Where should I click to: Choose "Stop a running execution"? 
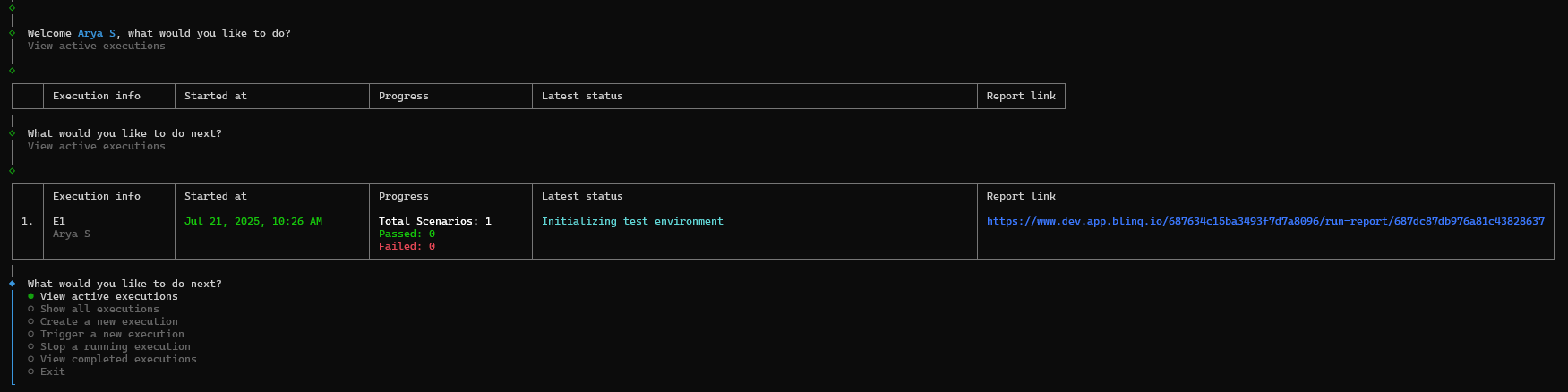coord(115,346)
